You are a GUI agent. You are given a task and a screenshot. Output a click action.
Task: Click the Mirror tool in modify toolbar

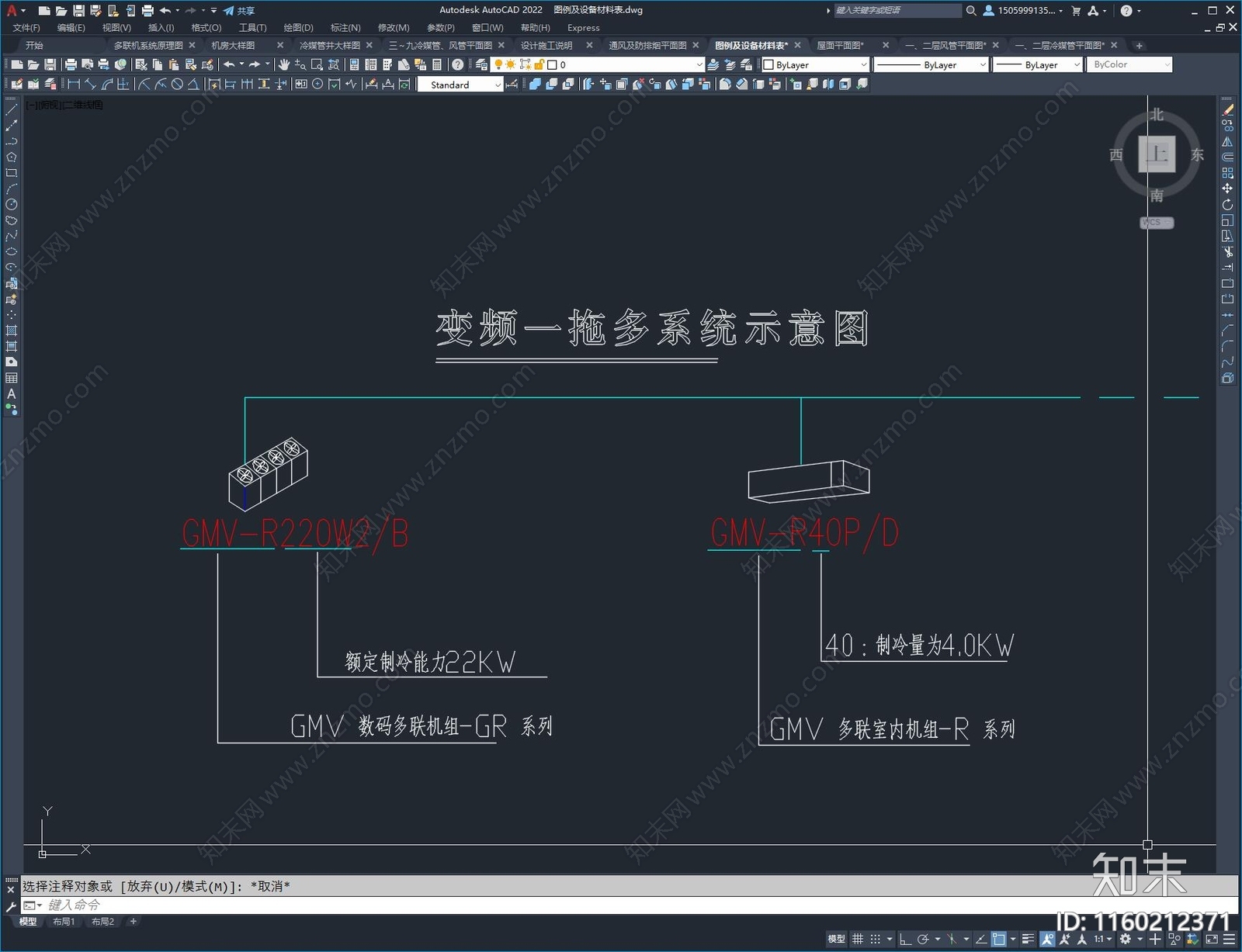pos(1227,142)
